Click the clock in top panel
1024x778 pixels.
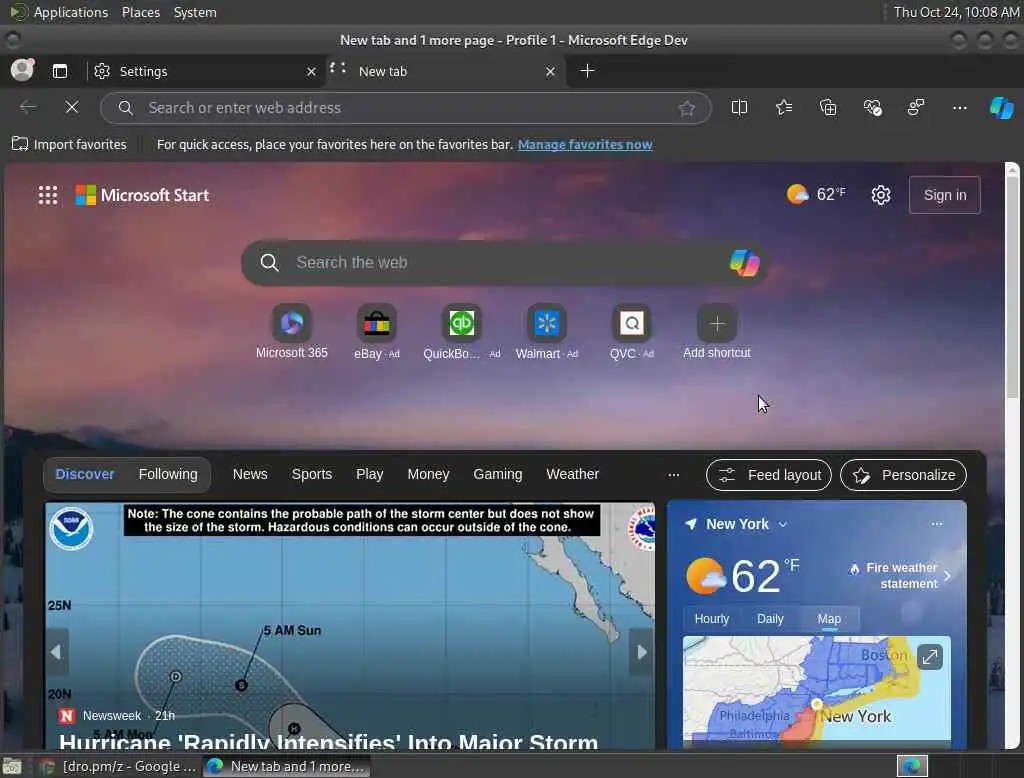pyautogui.click(x=956, y=12)
